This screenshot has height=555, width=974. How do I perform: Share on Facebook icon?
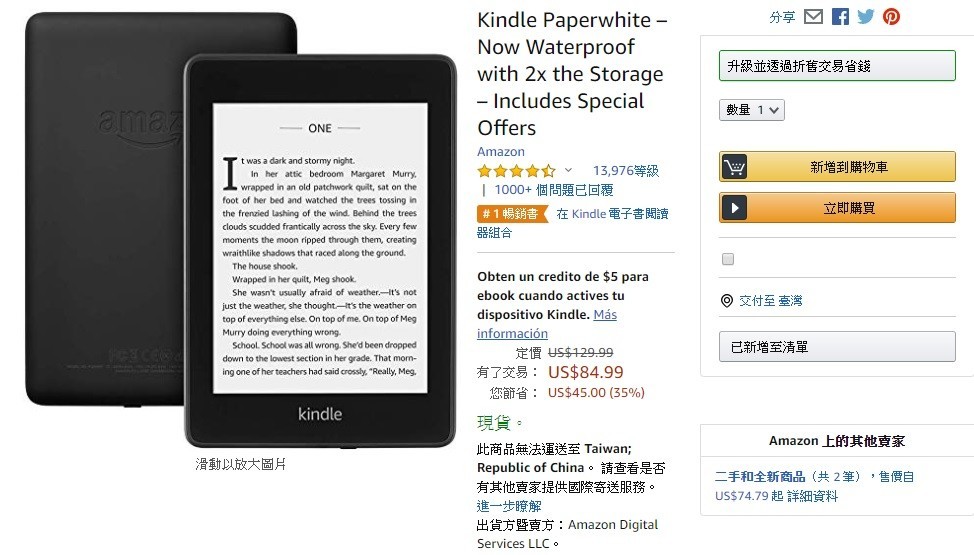coord(840,17)
